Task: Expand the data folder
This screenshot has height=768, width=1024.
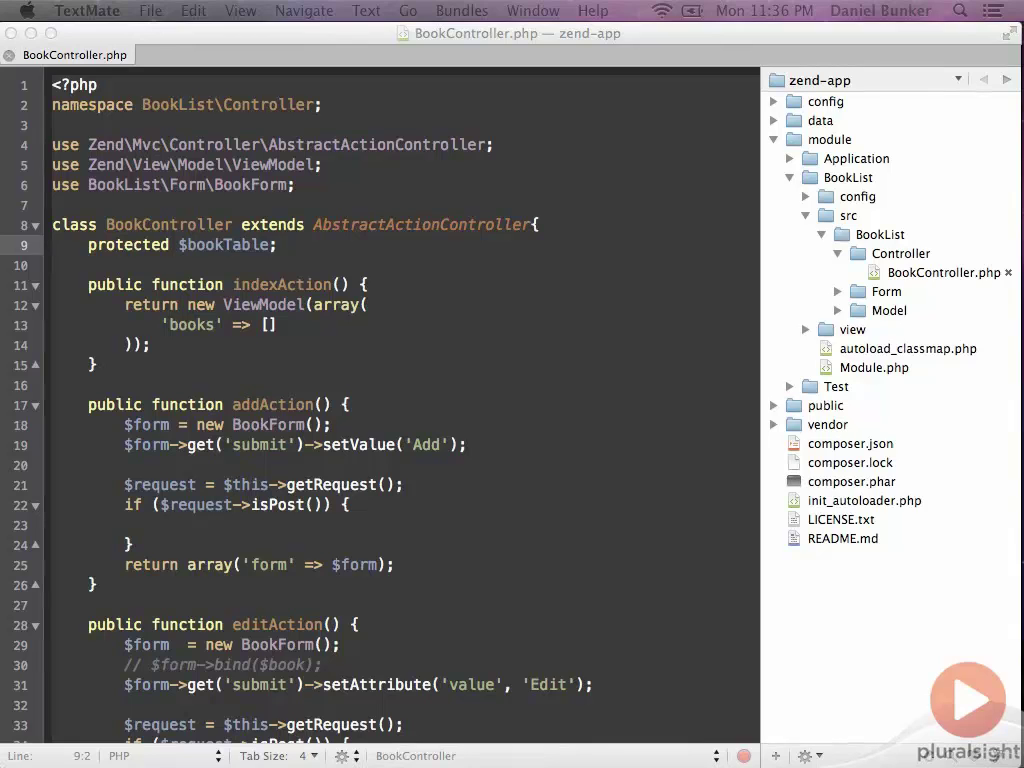Action: pyautogui.click(x=773, y=120)
